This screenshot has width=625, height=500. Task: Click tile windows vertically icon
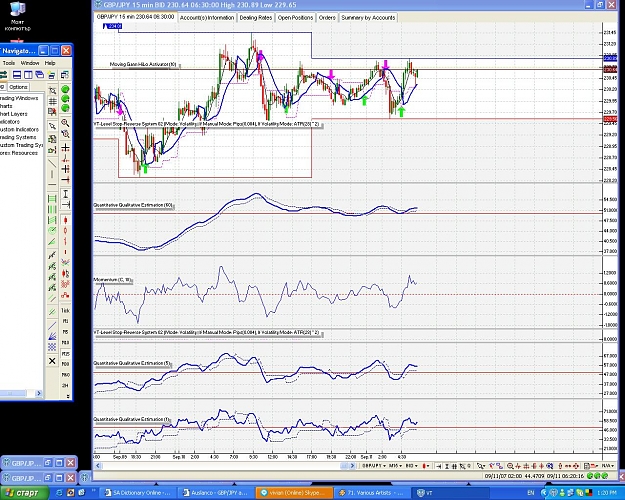(28, 75)
